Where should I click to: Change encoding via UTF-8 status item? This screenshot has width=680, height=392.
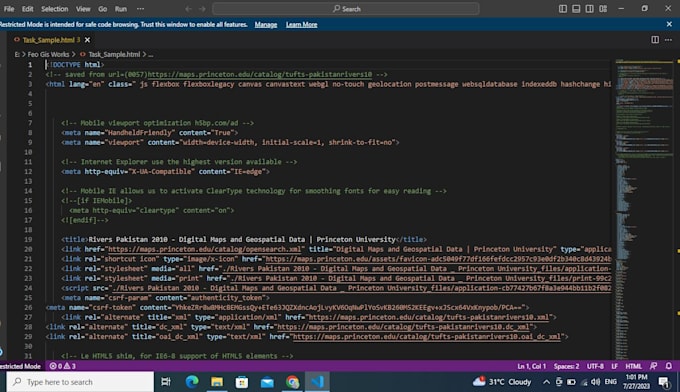click(595, 366)
